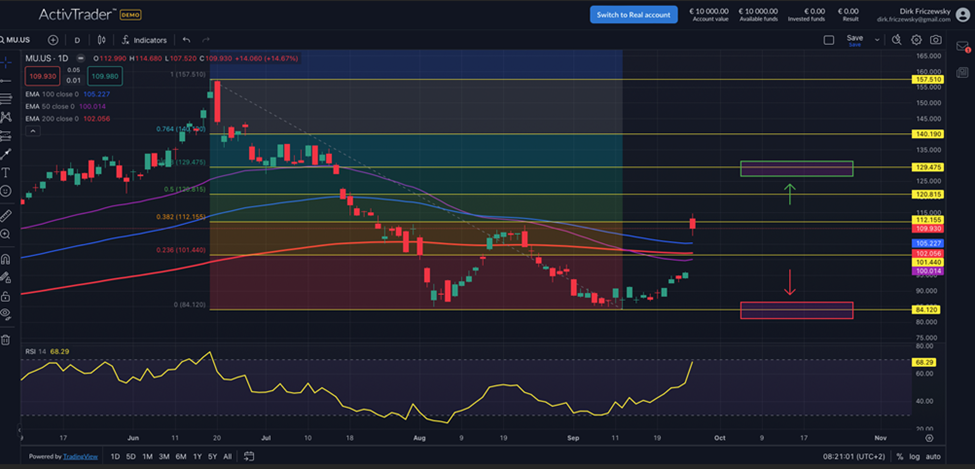Toggle the lock all drawings icon
The image size is (975, 469).
coord(7,294)
